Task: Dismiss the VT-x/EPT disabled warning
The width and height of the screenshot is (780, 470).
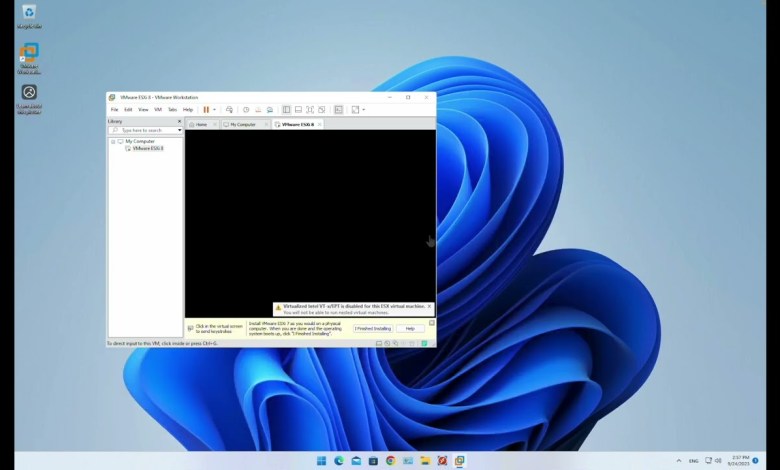Action: click(x=430, y=306)
